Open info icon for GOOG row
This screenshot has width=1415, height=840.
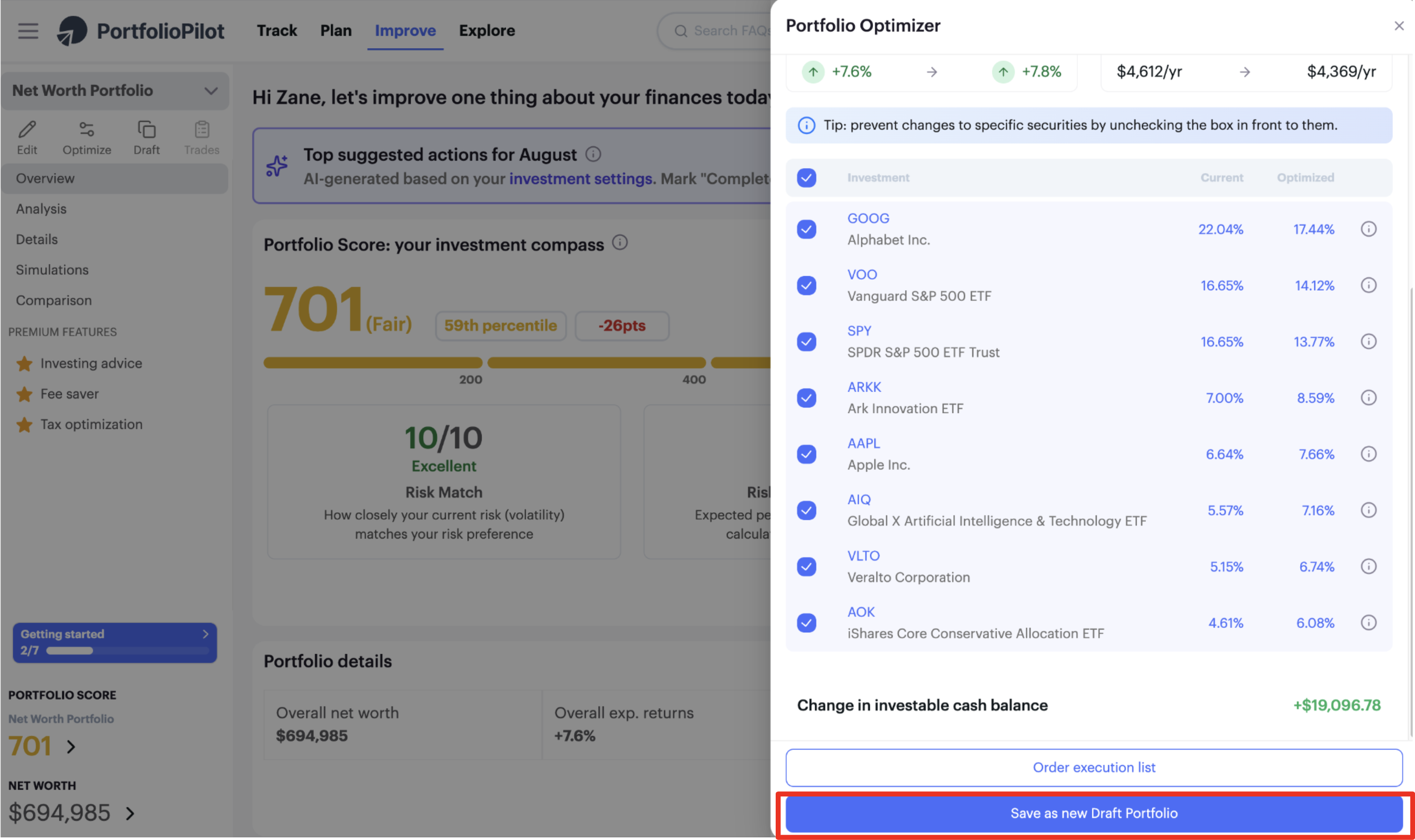(1368, 229)
